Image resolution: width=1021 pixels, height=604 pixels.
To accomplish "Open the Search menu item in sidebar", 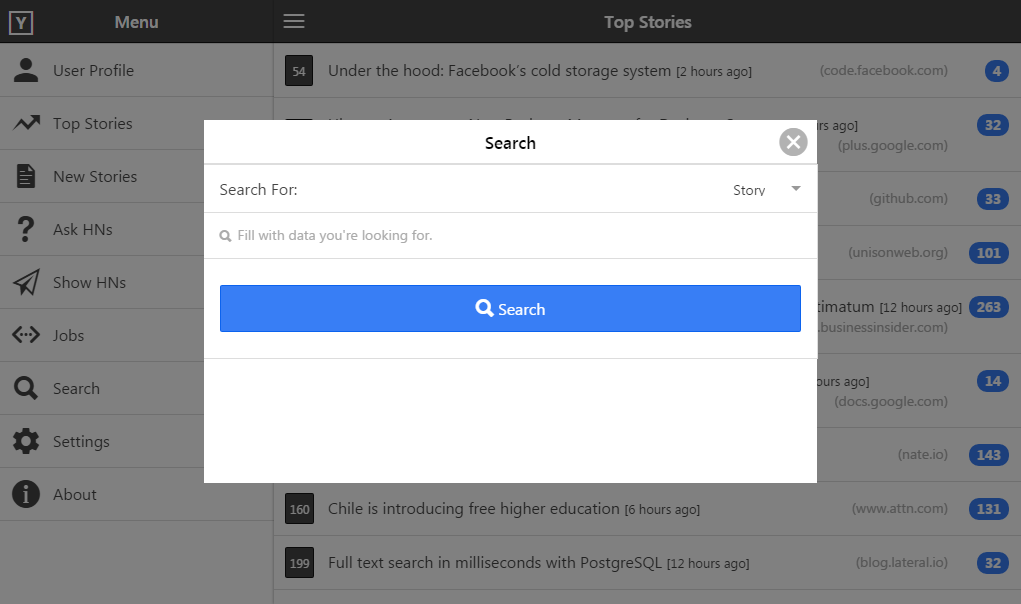I will pos(76,388).
